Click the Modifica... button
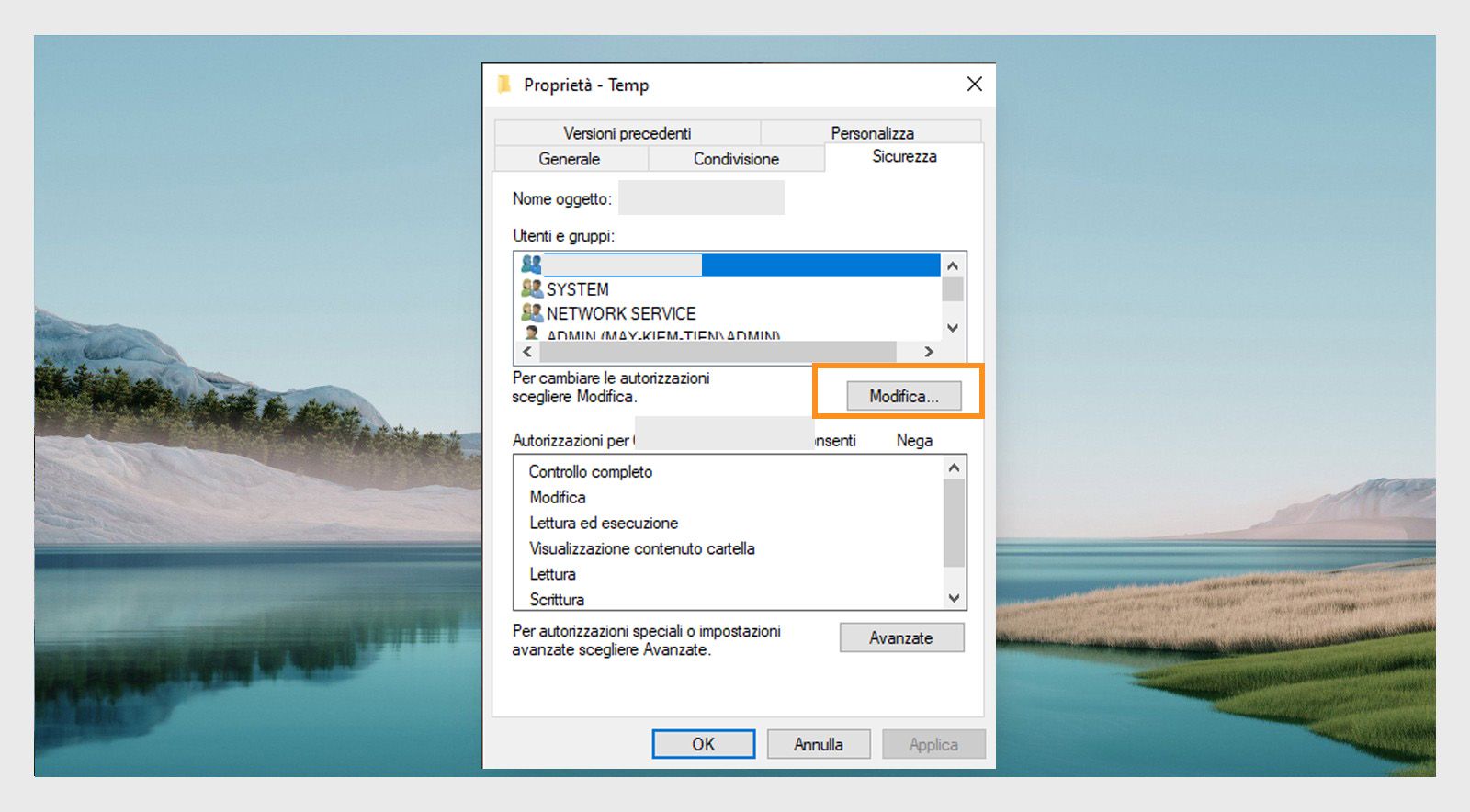Screen dimensions: 1470x812 point(904,396)
